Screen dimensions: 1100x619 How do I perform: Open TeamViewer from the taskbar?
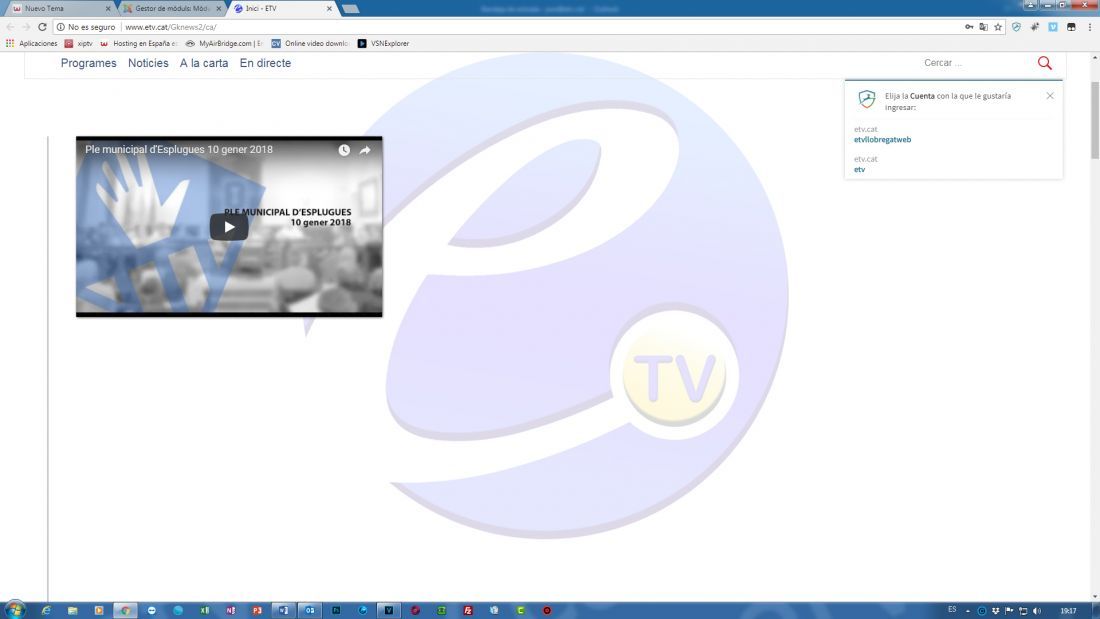tap(152, 611)
